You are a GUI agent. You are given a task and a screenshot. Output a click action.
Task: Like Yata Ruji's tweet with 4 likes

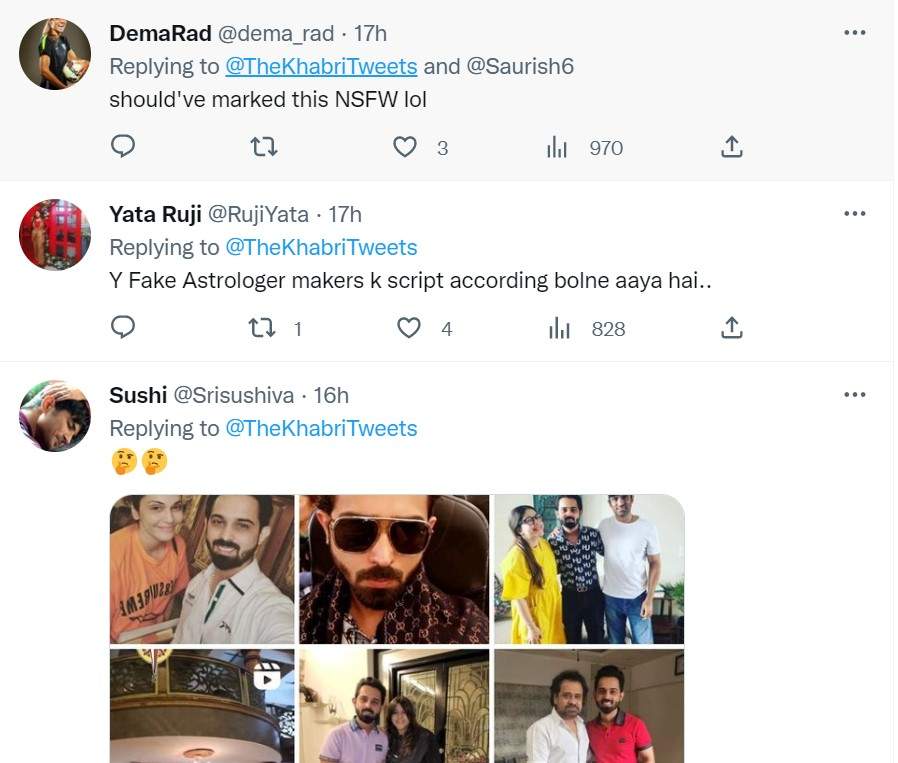point(409,328)
